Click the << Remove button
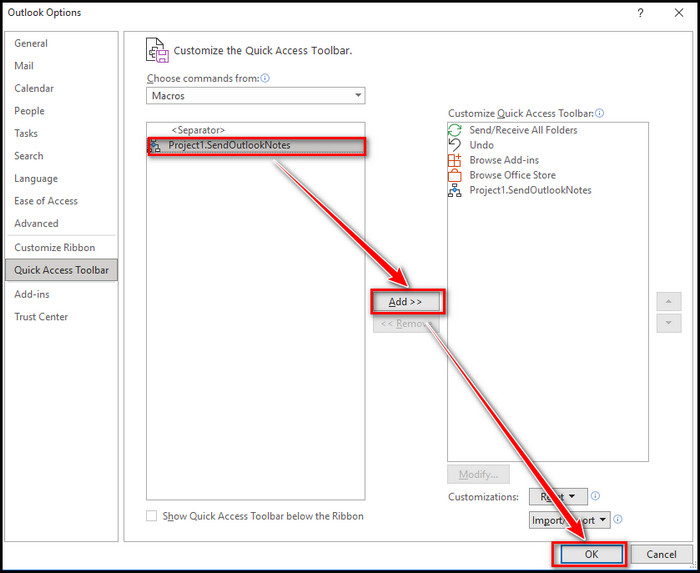Screen dimensions: 700x573 (x=406, y=324)
